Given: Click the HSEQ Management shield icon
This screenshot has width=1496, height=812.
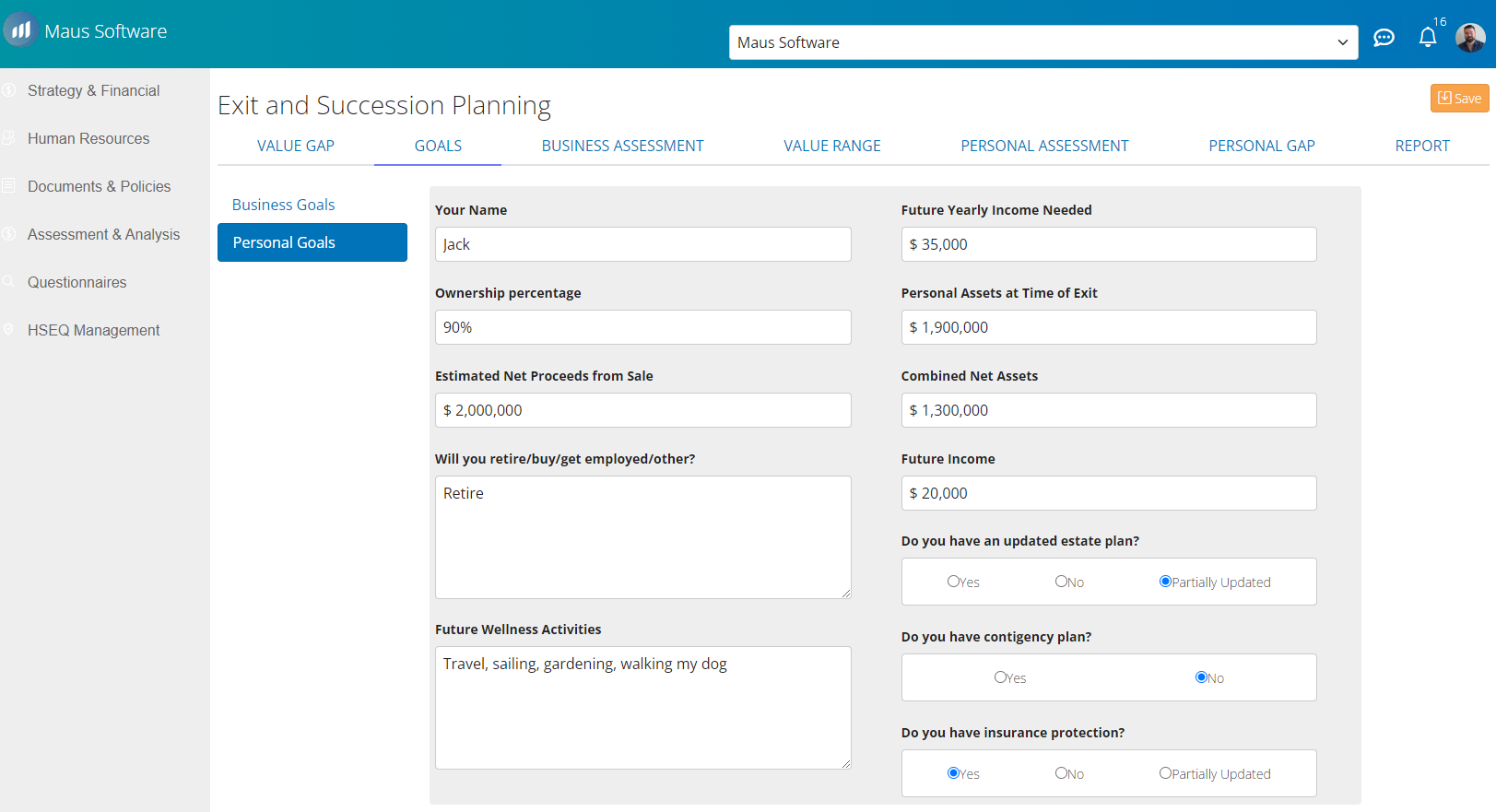Looking at the screenshot, I should 9,330.
